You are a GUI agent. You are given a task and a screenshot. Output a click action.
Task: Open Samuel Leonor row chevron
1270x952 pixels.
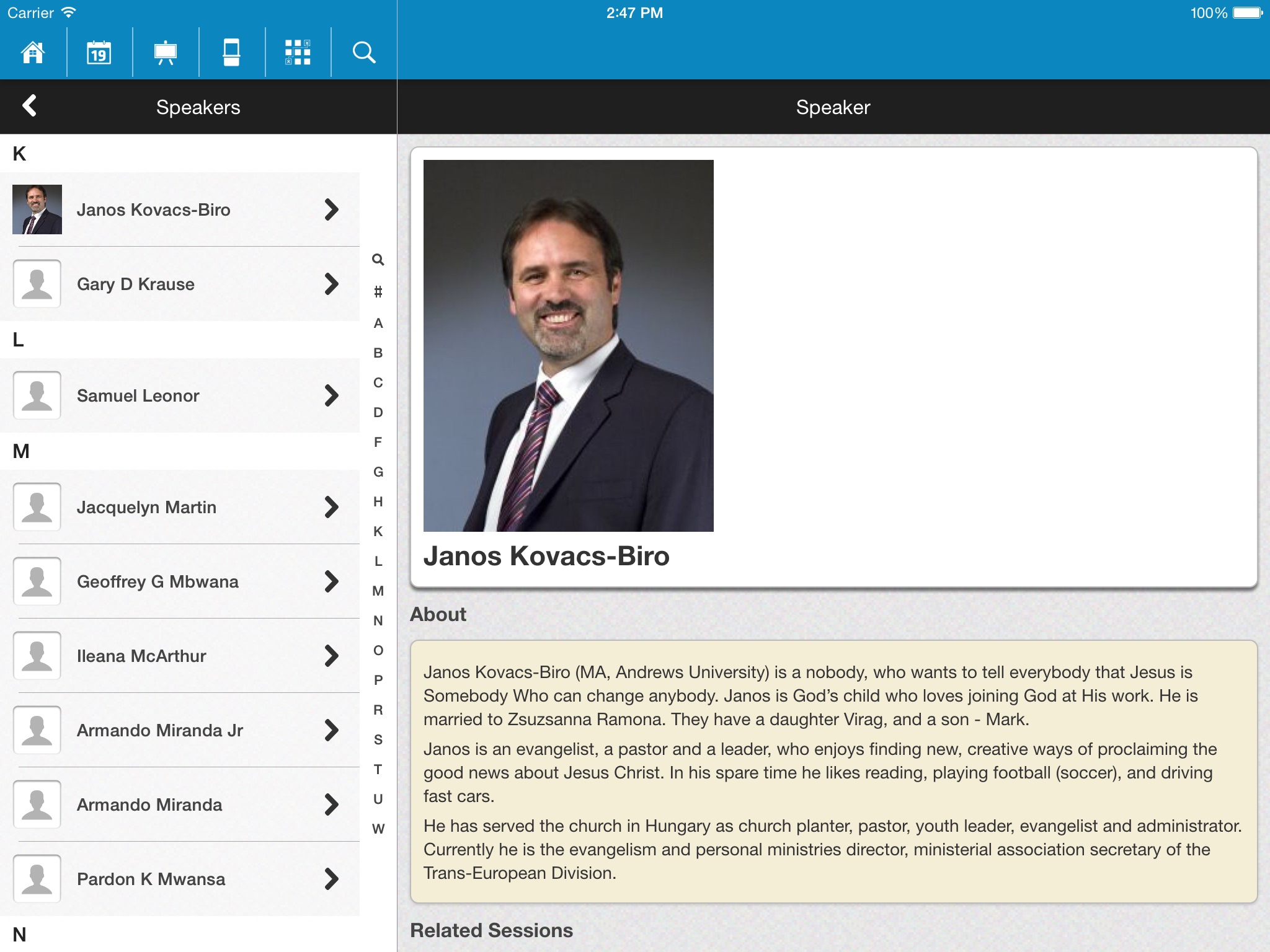click(x=331, y=395)
